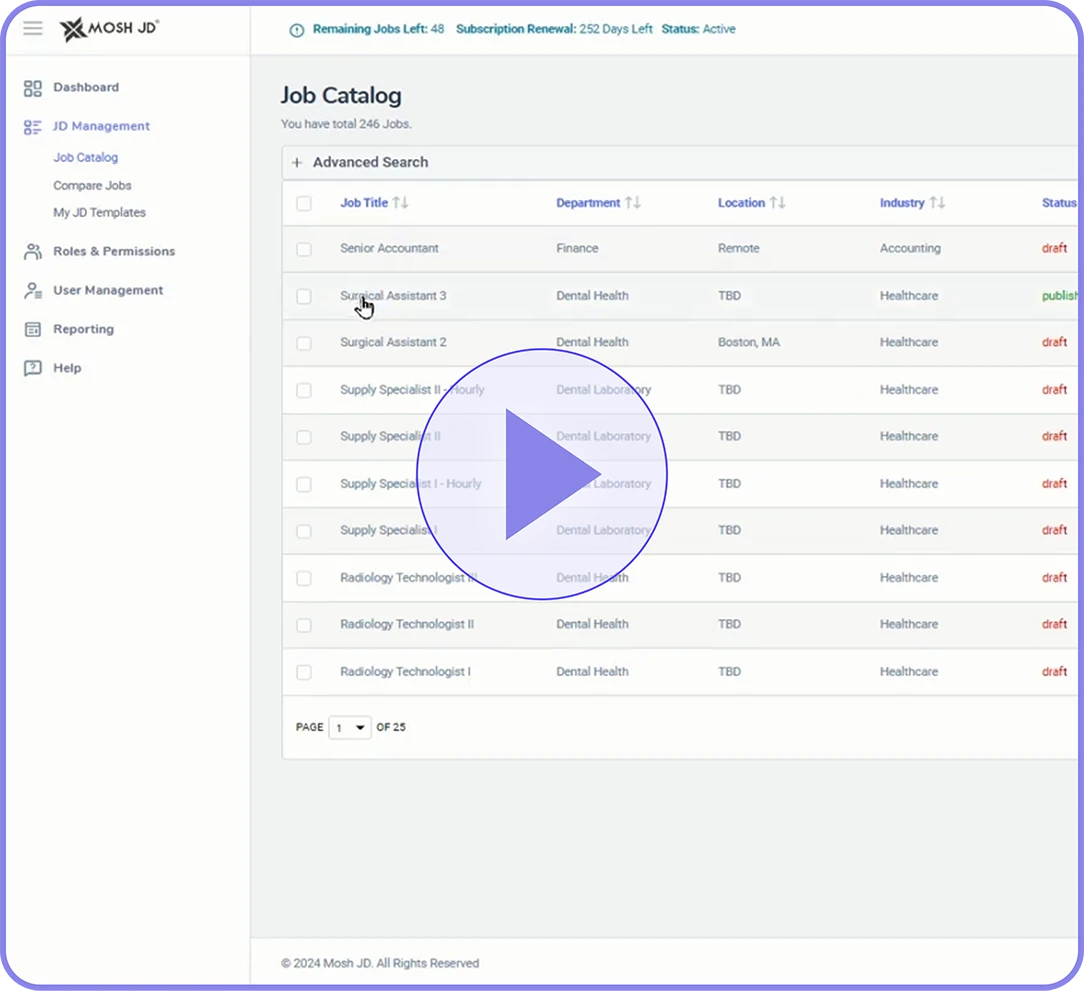This screenshot has width=1084, height=991.
Task: Open Job Catalog from the sidebar
Action: pos(85,157)
